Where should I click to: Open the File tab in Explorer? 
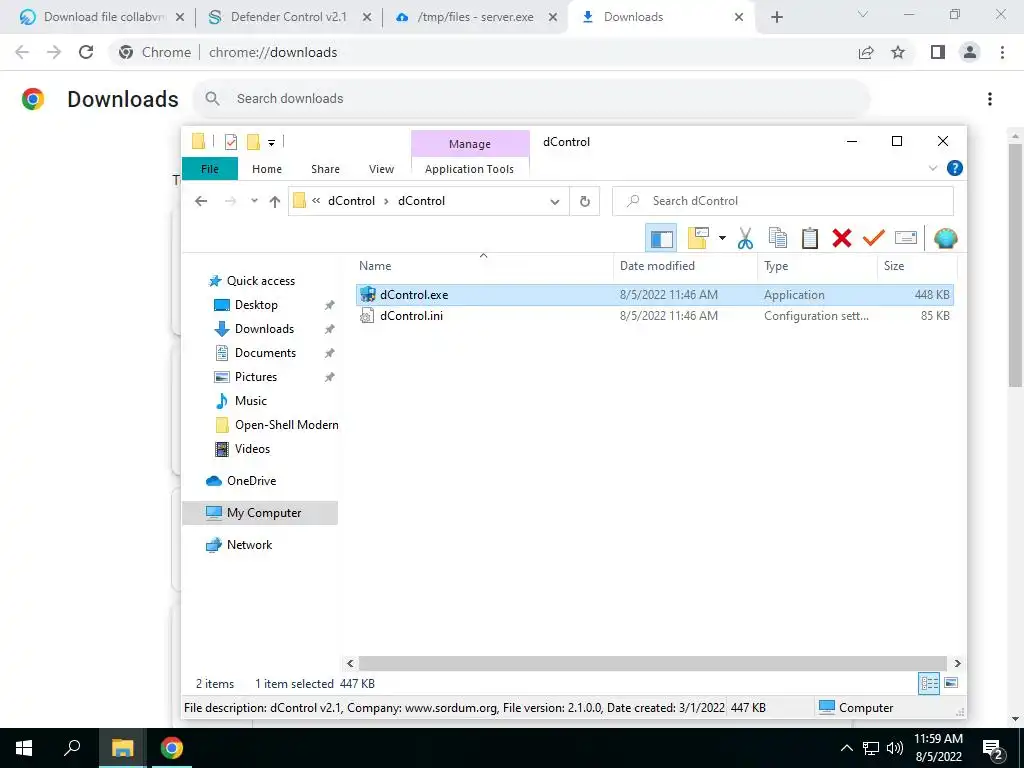[210, 168]
